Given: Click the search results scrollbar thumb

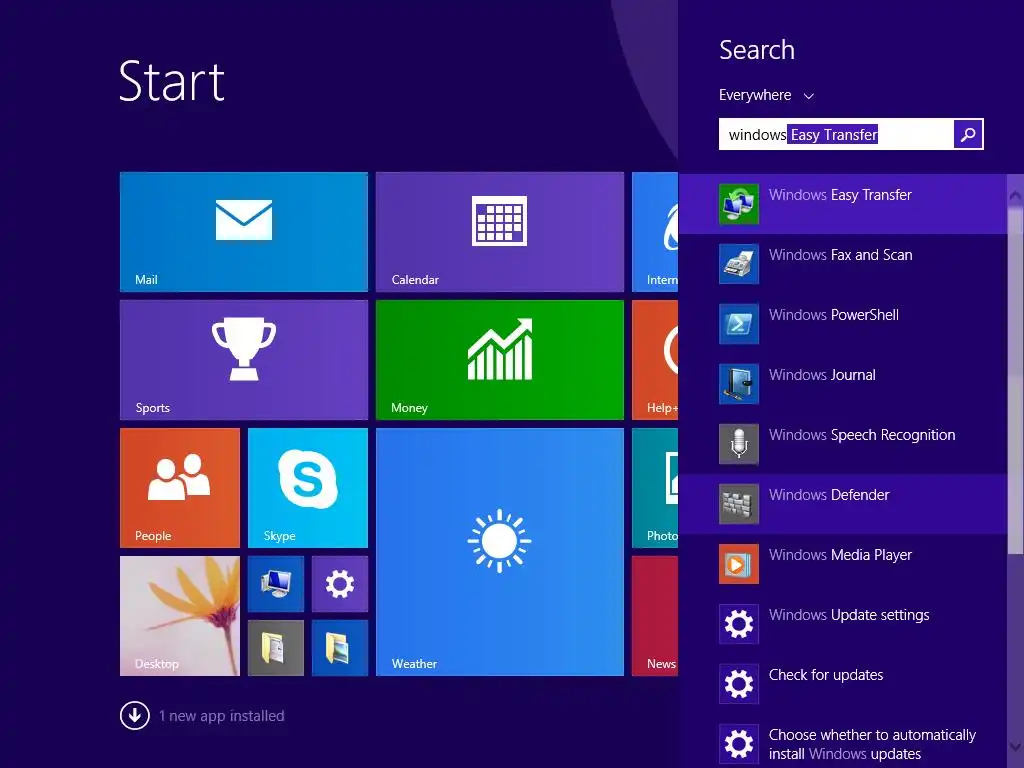Looking at the screenshot, I should tap(1016, 379).
